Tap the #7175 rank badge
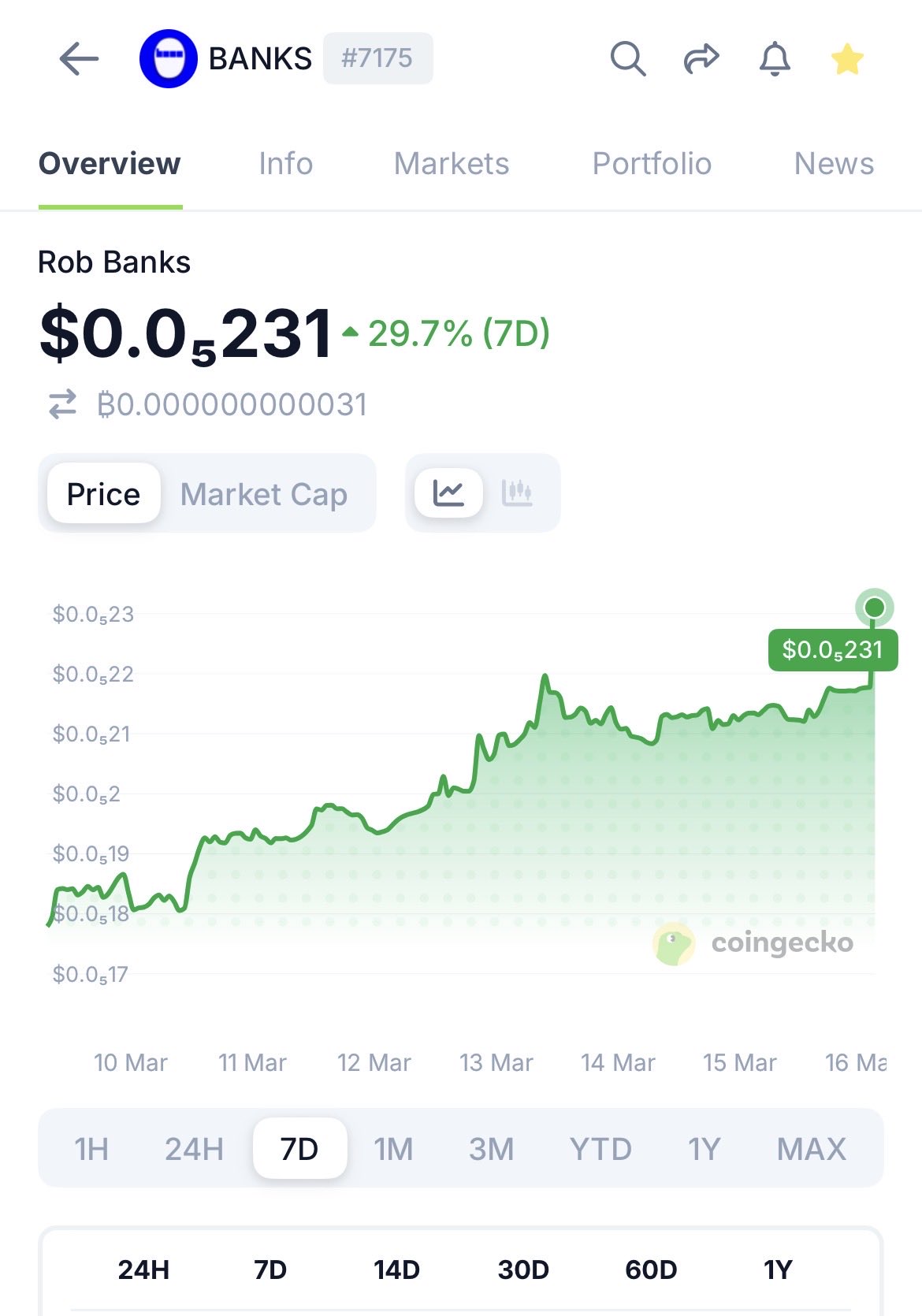 point(377,58)
